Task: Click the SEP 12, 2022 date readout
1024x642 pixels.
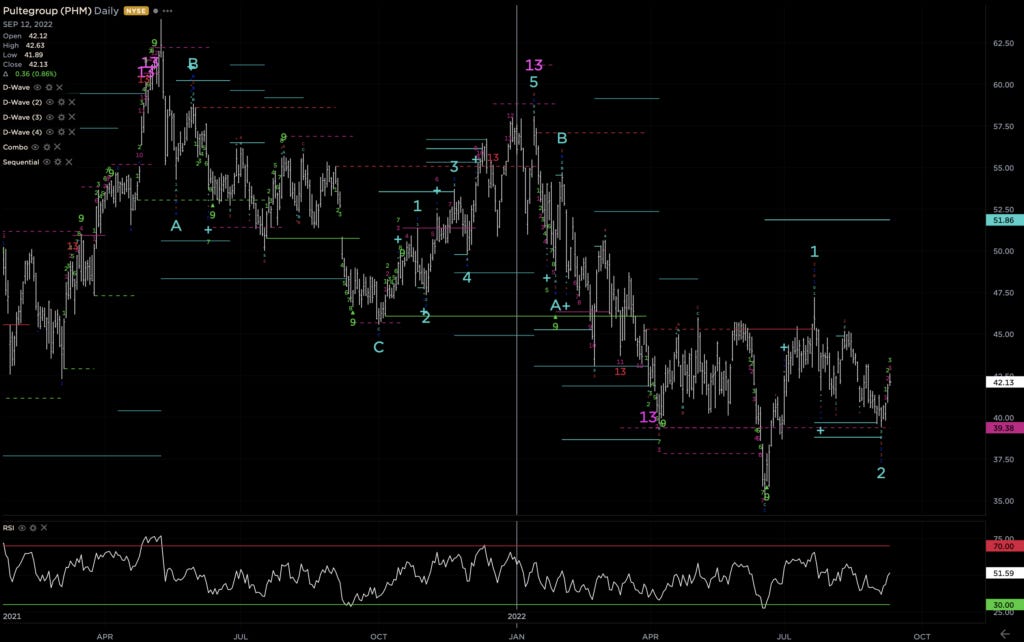Action: 27,25
